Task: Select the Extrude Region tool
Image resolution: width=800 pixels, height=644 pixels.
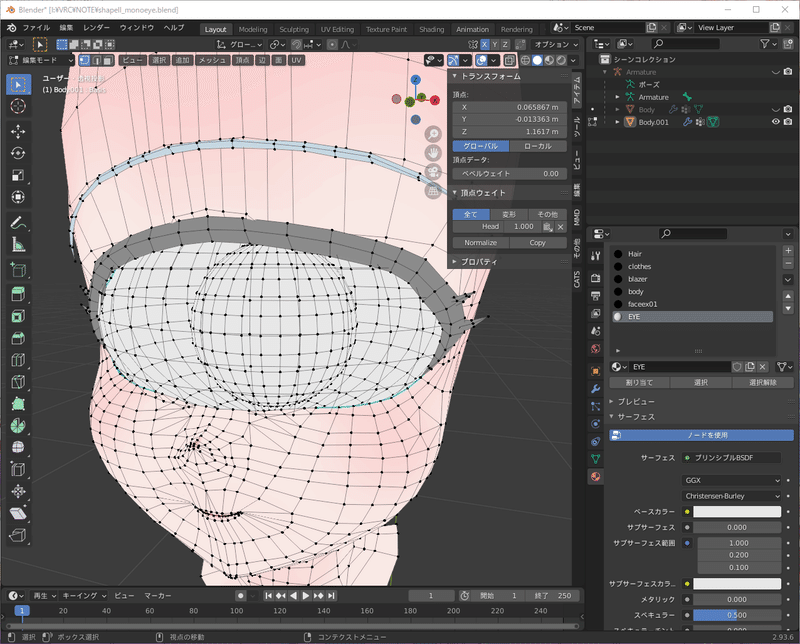Action: pyautogui.click(x=18, y=294)
